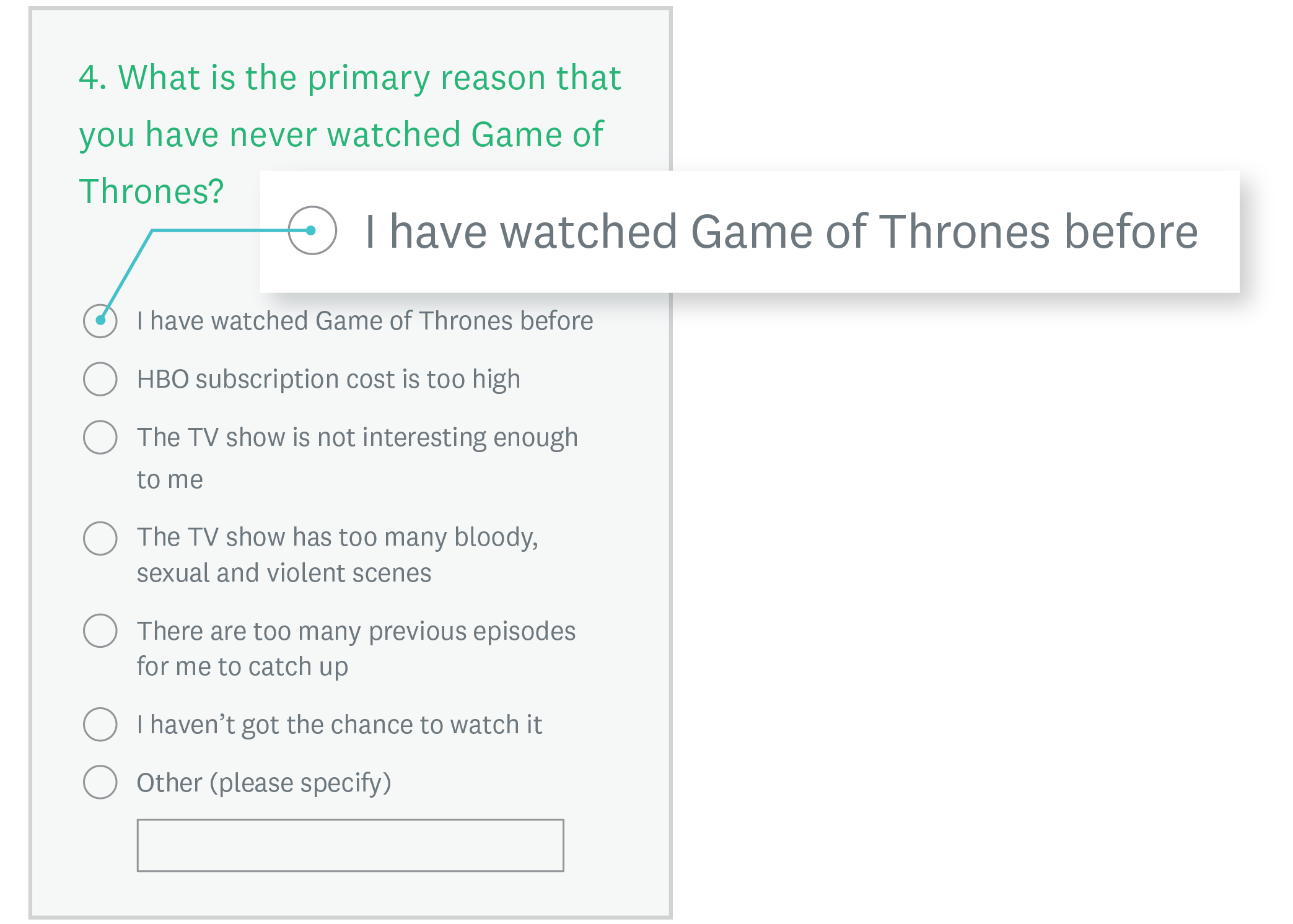The width and height of the screenshot is (1293, 924).
Task: Click the label text 'The TV show is not interesting enough'
Action: (x=357, y=437)
